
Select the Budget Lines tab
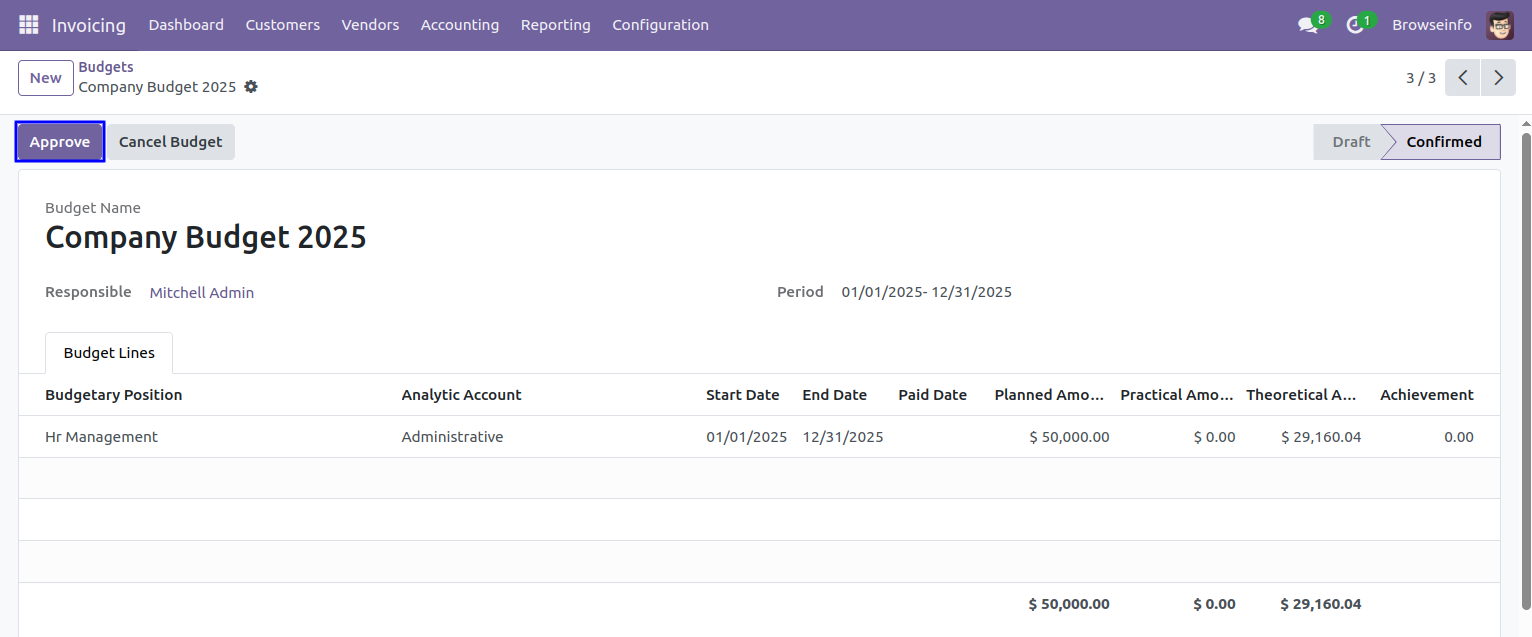109,353
